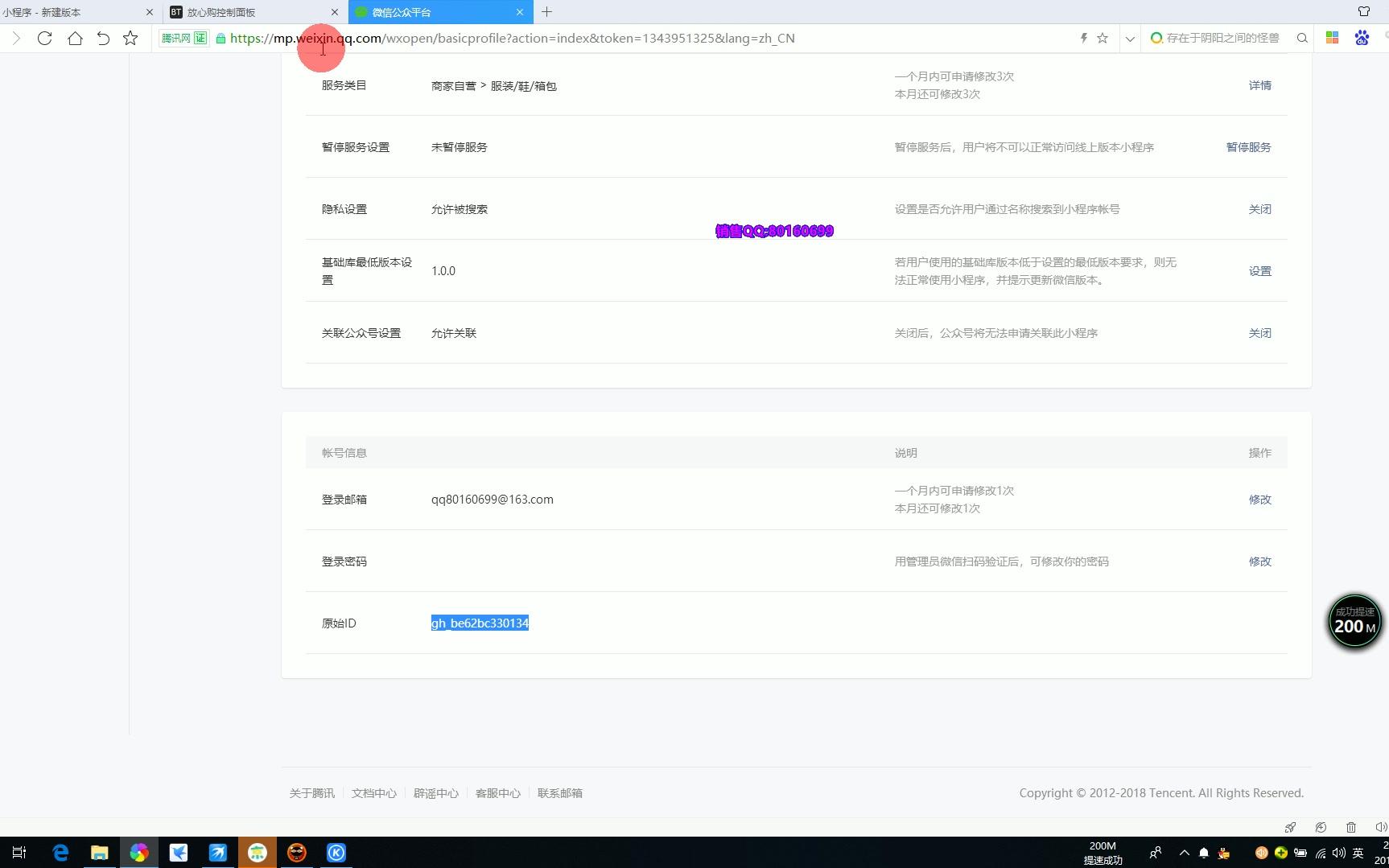1389x868 pixels.
Task: Click the 200M 提速成功 taskbar text
Action: [x=1103, y=853]
